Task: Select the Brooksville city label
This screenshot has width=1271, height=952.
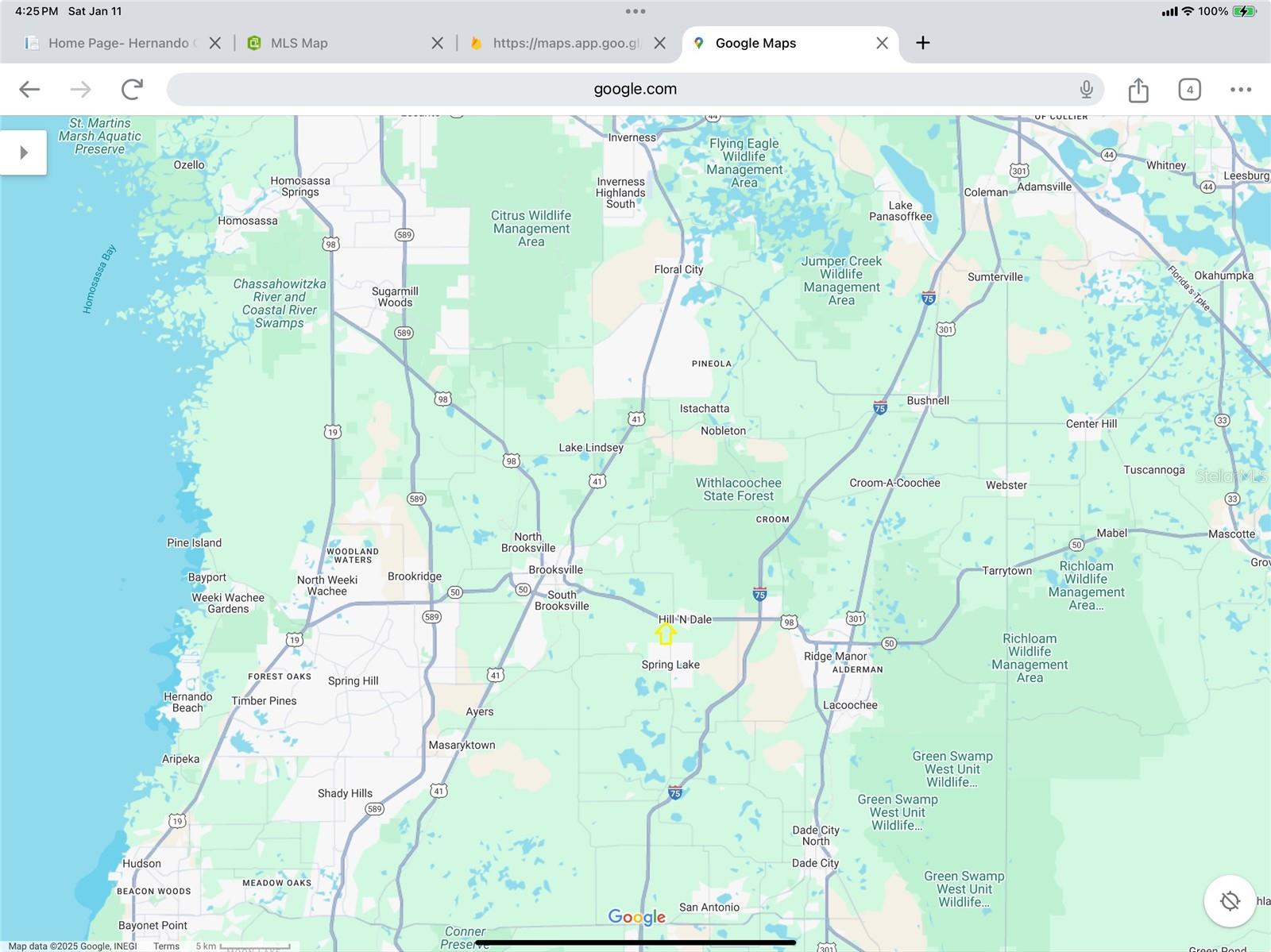Action: (x=555, y=569)
